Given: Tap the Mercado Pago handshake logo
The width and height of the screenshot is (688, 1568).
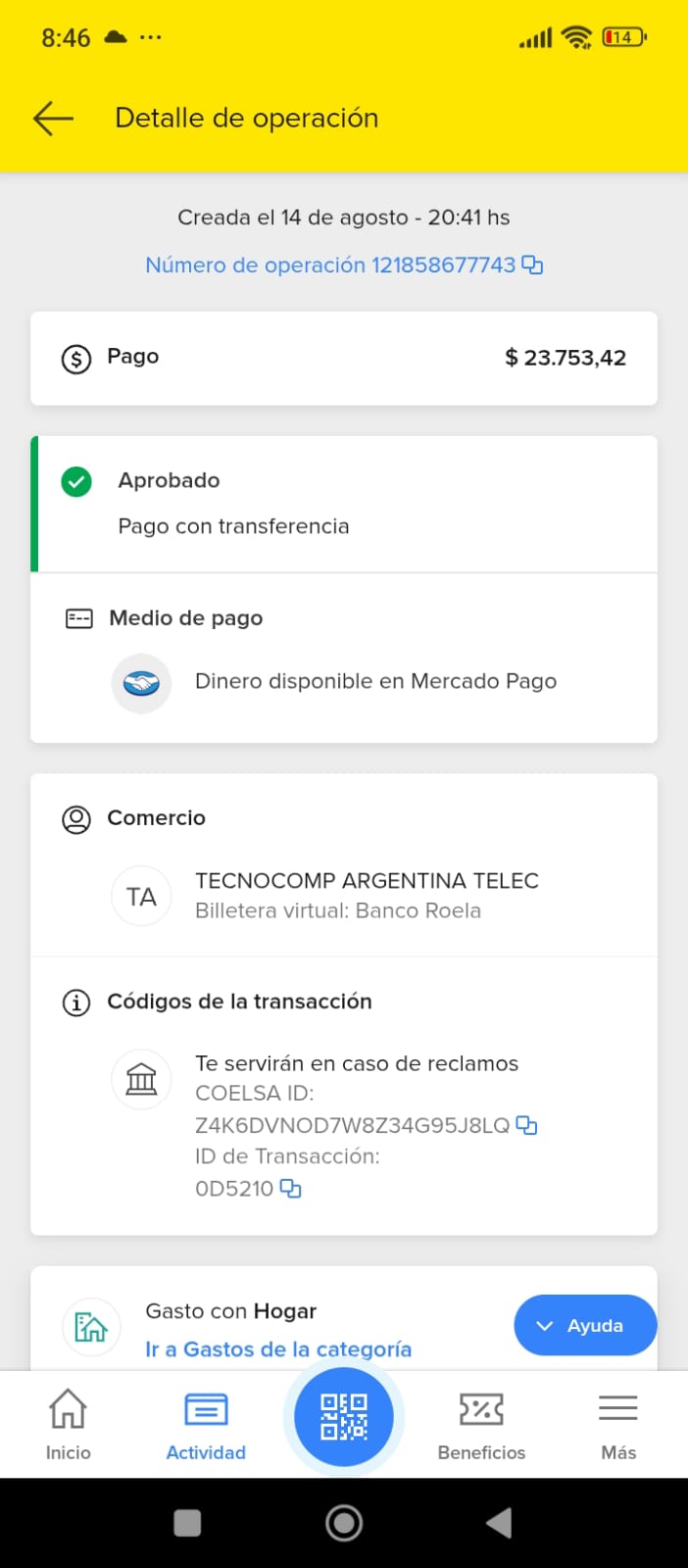Looking at the screenshot, I should coord(141,683).
